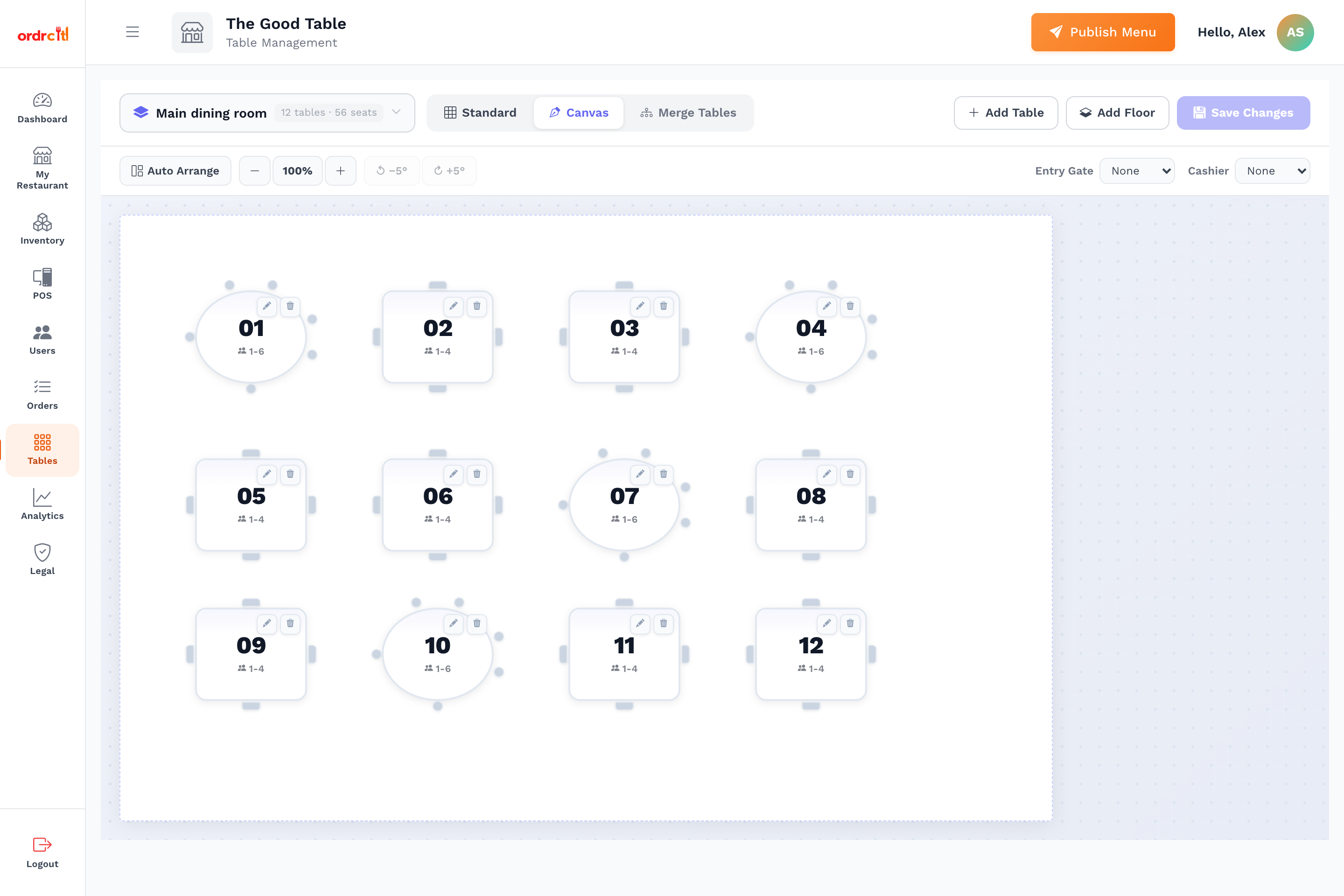Image resolution: width=1344 pixels, height=896 pixels.
Task: Open the Inventory sidebar icon
Action: 42,222
